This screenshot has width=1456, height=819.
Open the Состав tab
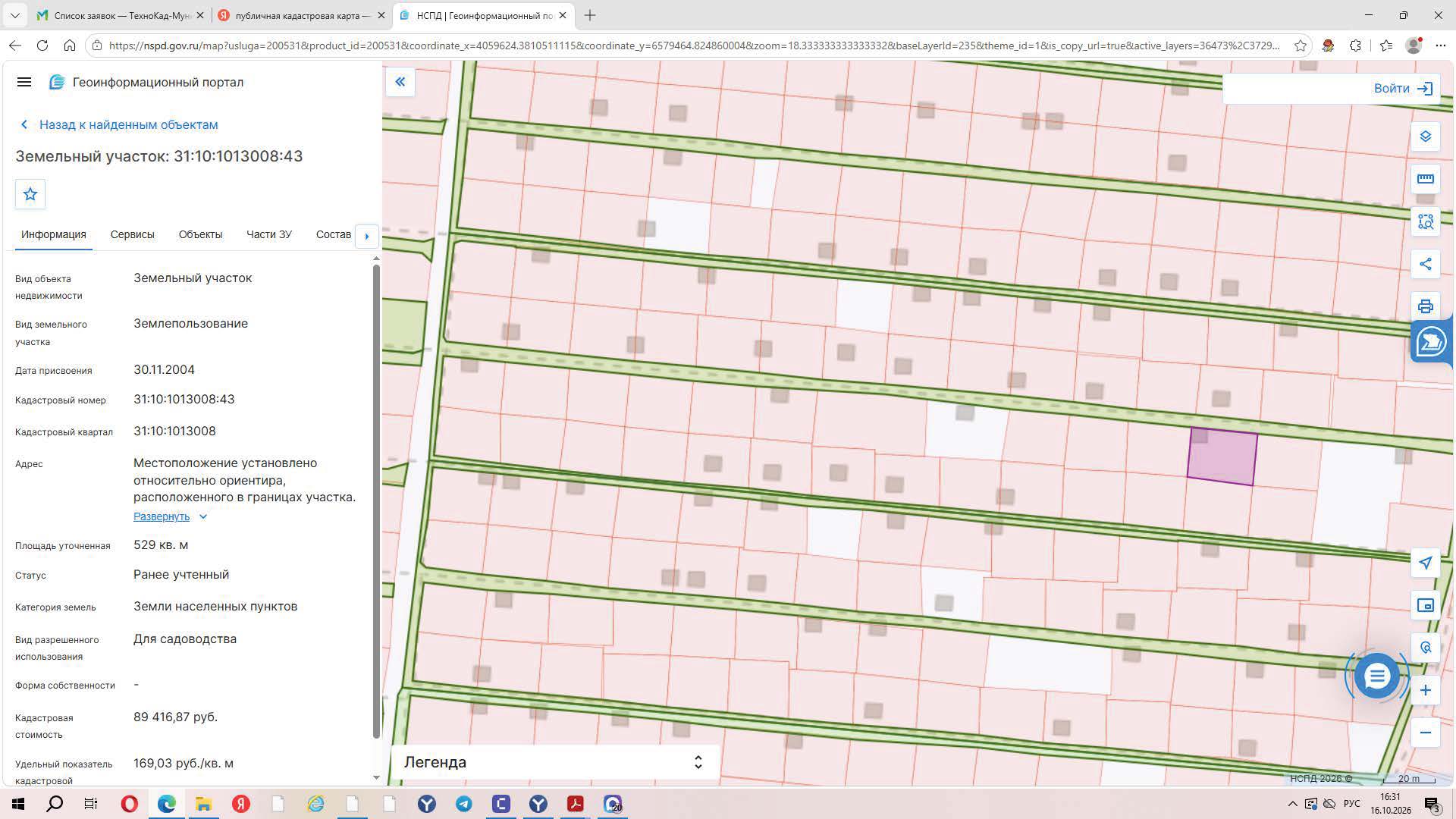(334, 234)
